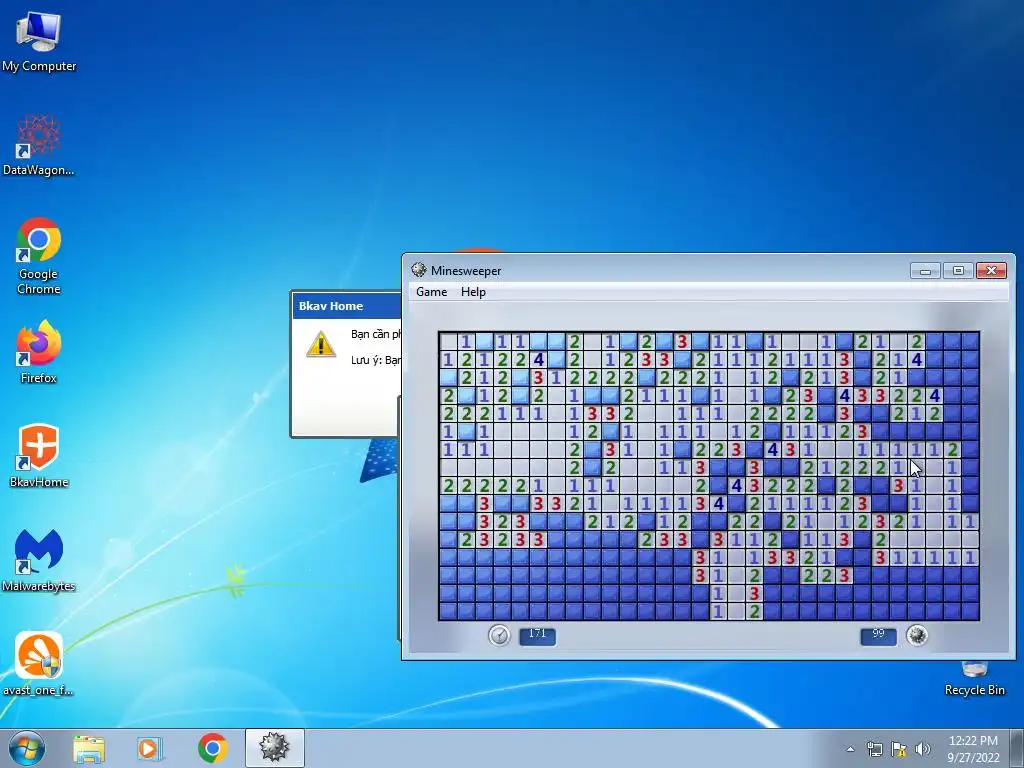Click the timer value 171
Screen dimensions: 1024x768
537,635
